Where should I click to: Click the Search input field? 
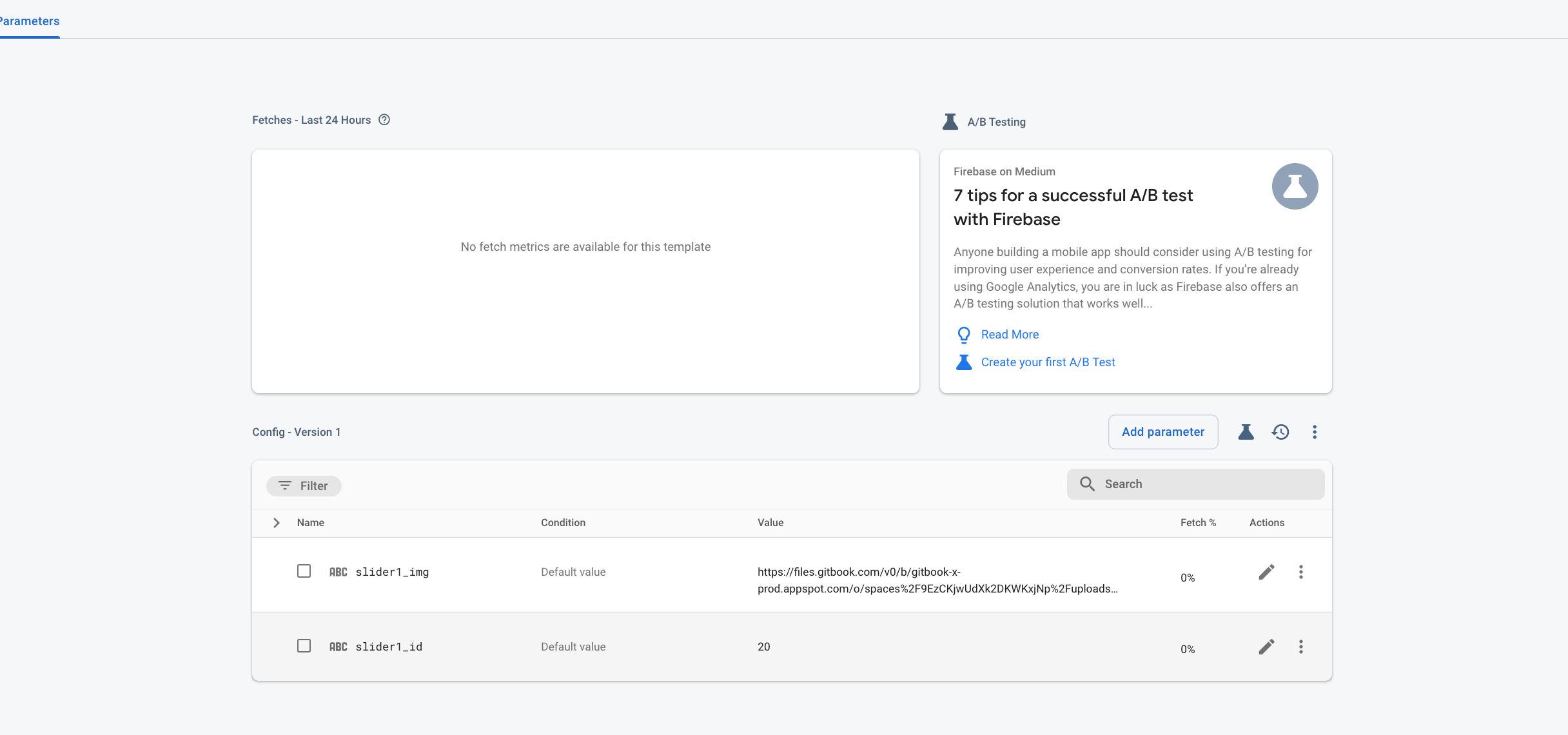pos(1206,484)
